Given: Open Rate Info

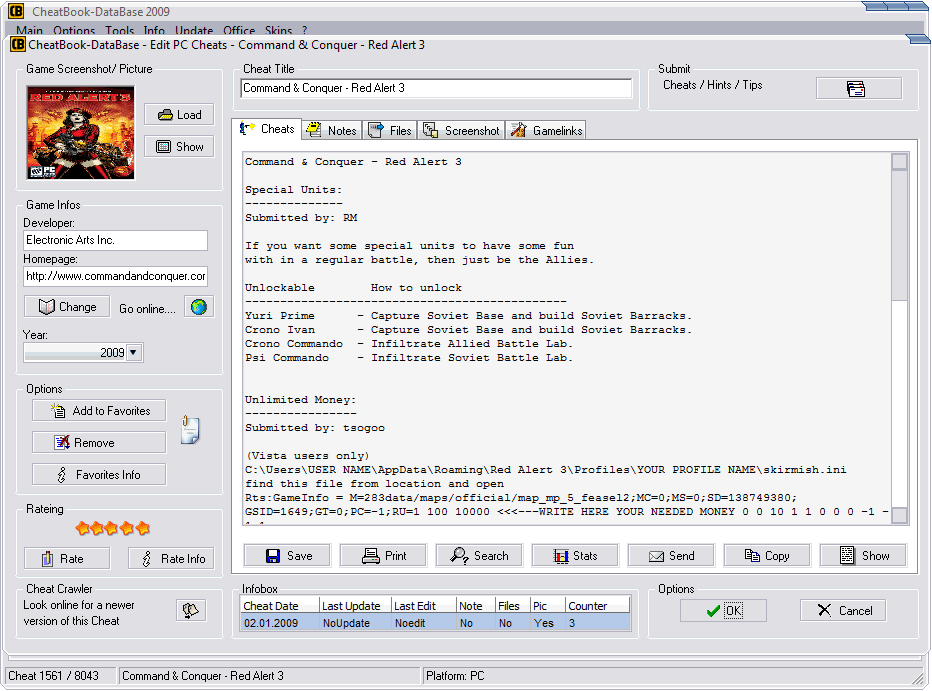Looking at the screenshot, I should (171, 559).
